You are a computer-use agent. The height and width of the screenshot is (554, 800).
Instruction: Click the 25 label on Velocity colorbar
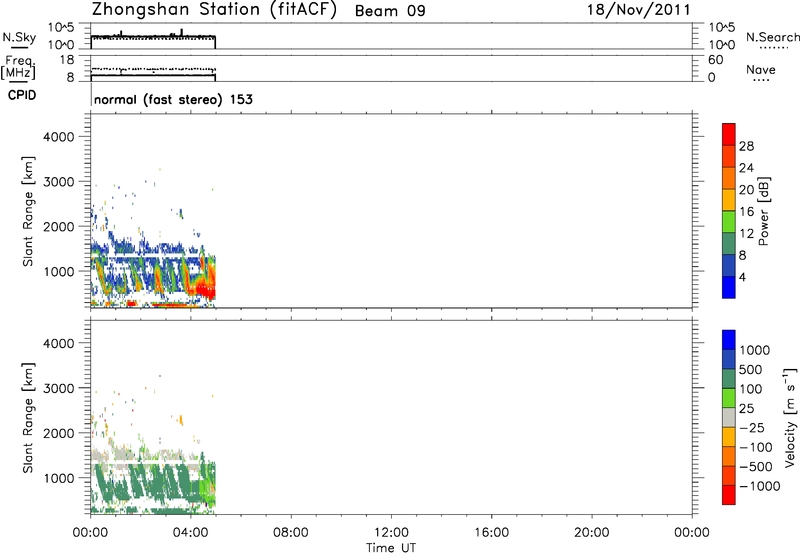(746, 408)
